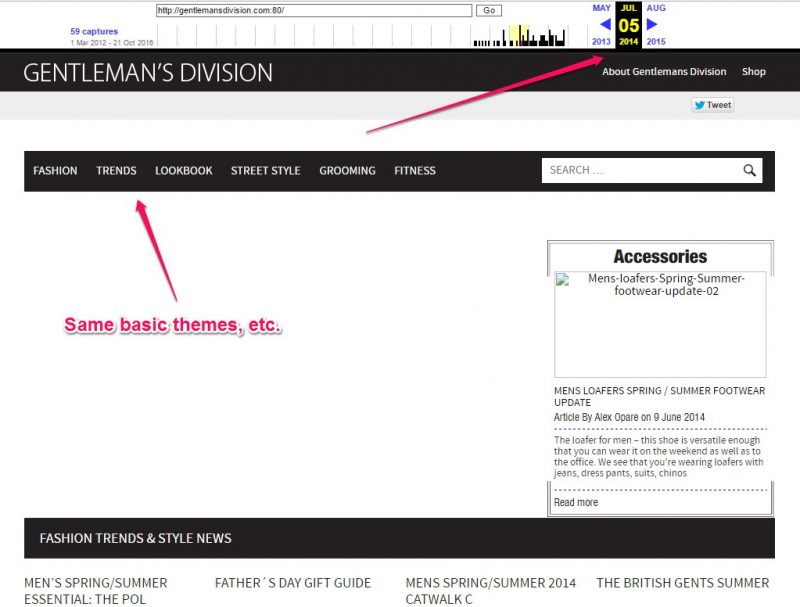The image size is (800, 607).
Task: Open Mens Spring/Summer 2014 Catwalk article
Action: (x=491, y=591)
